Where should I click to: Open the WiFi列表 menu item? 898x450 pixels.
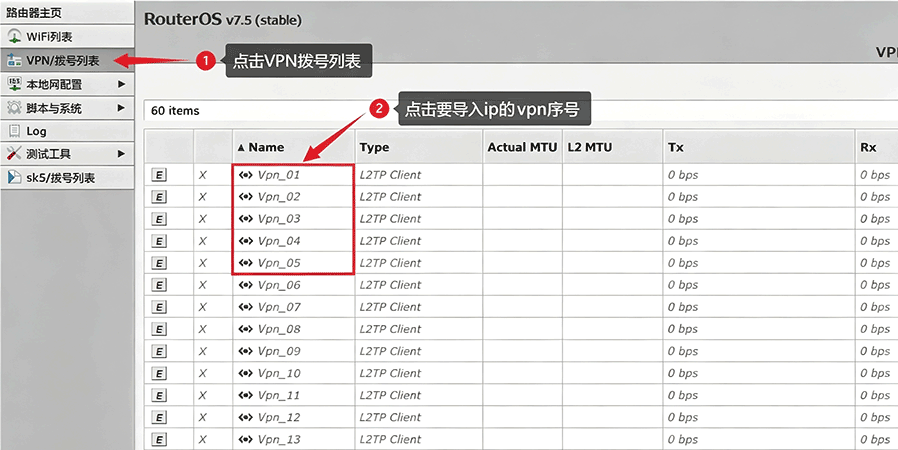click(67, 37)
